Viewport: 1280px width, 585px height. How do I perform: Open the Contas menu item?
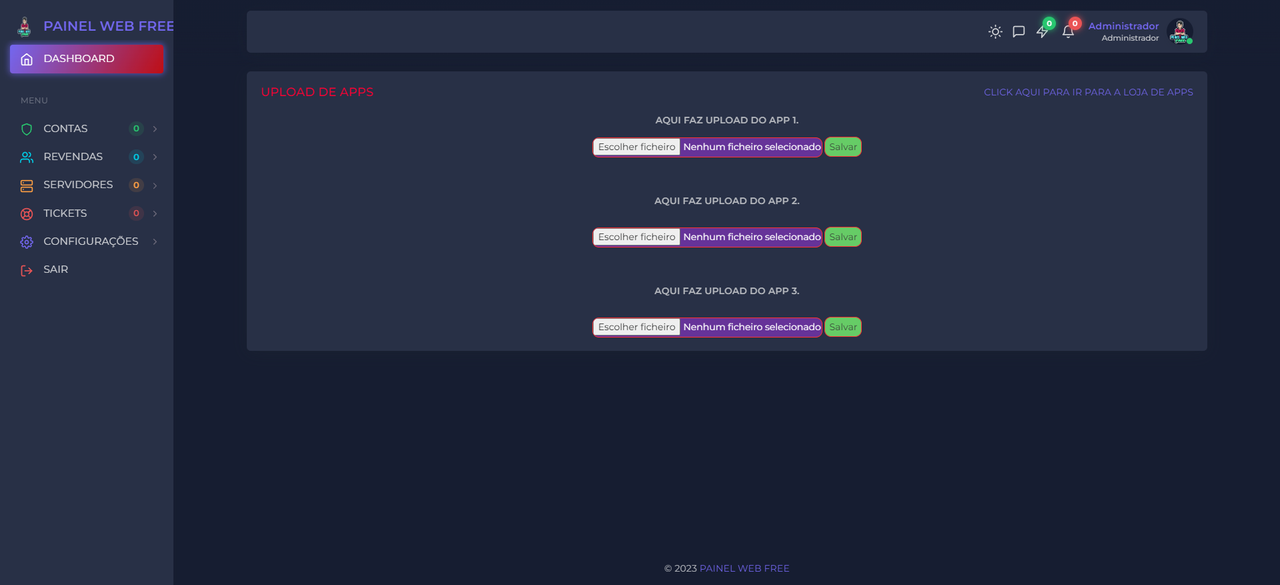tap(87, 129)
